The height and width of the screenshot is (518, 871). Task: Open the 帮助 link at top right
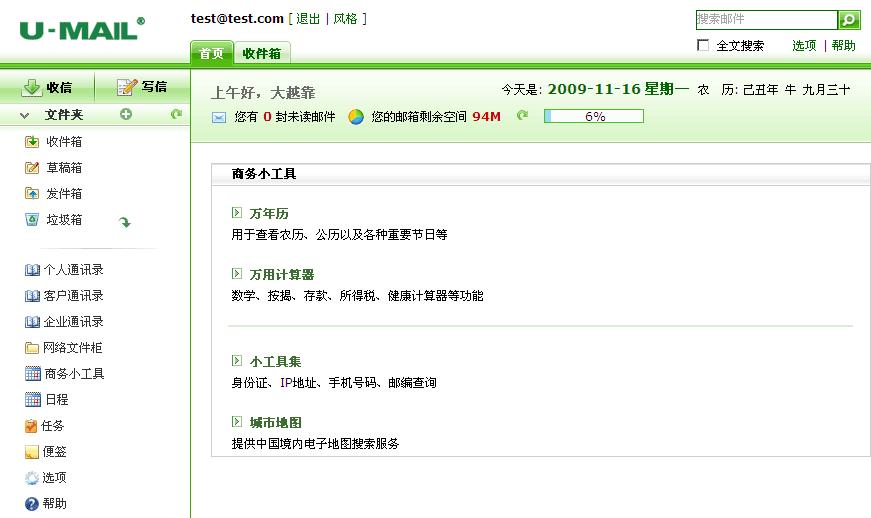point(843,46)
